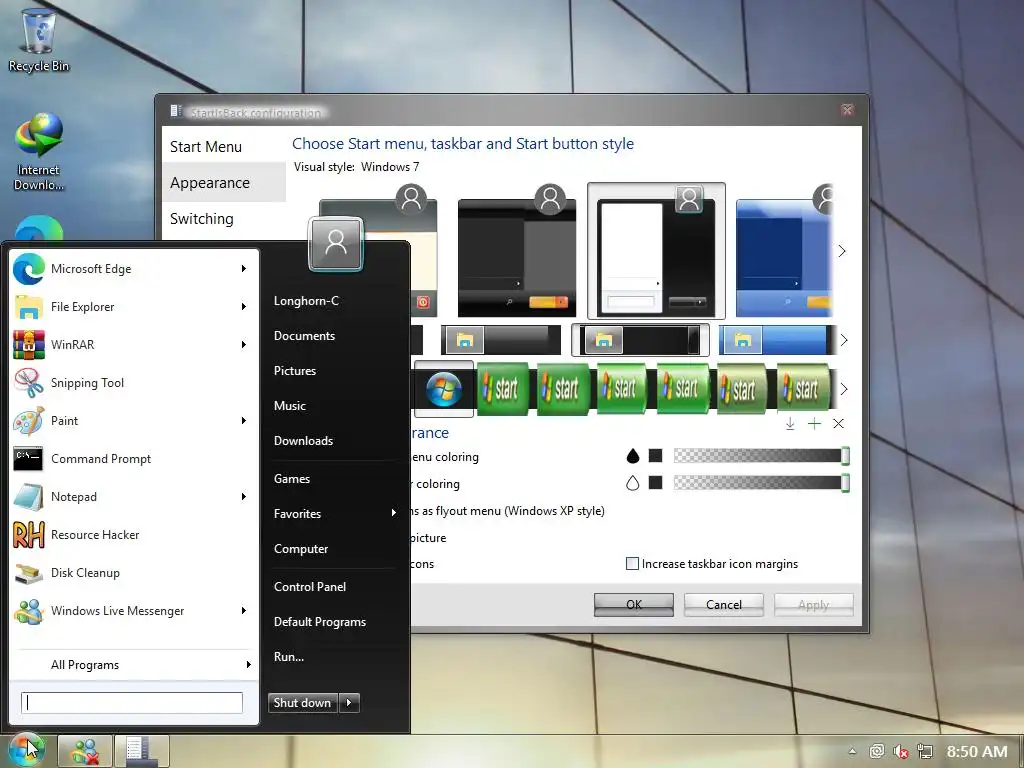Open Documents from the Start menu
This screenshot has width=1024, height=768.
click(x=304, y=336)
